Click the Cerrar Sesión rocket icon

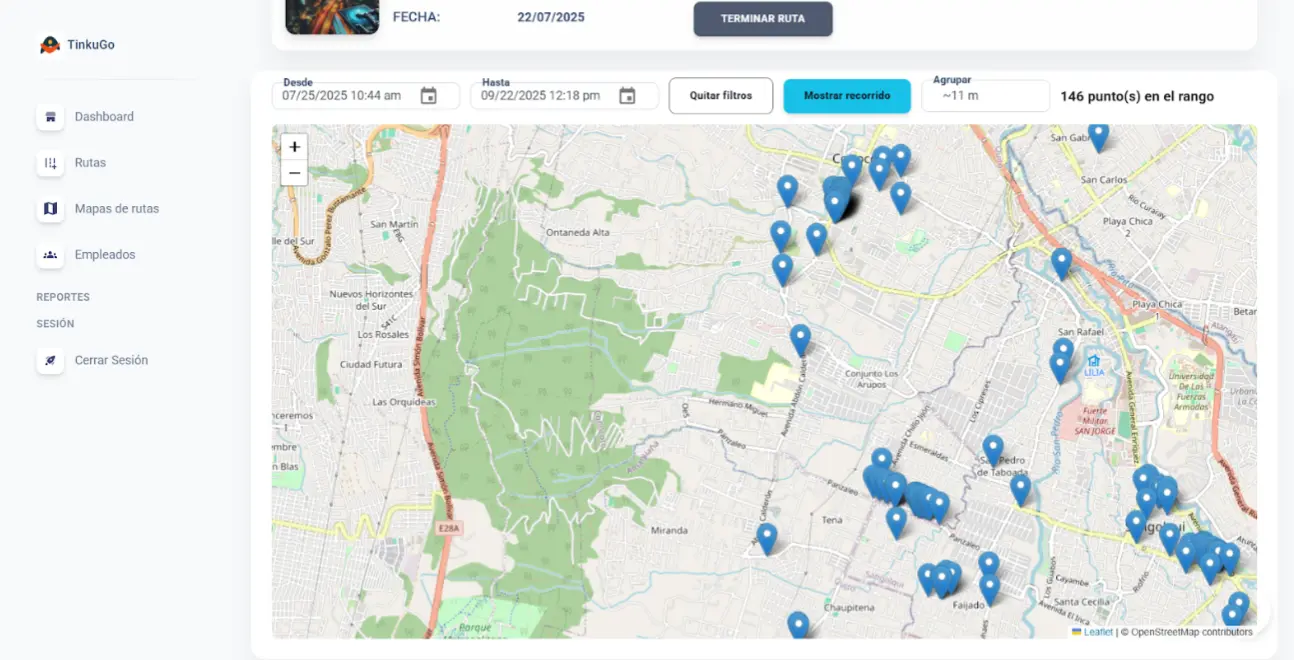coord(50,361)
